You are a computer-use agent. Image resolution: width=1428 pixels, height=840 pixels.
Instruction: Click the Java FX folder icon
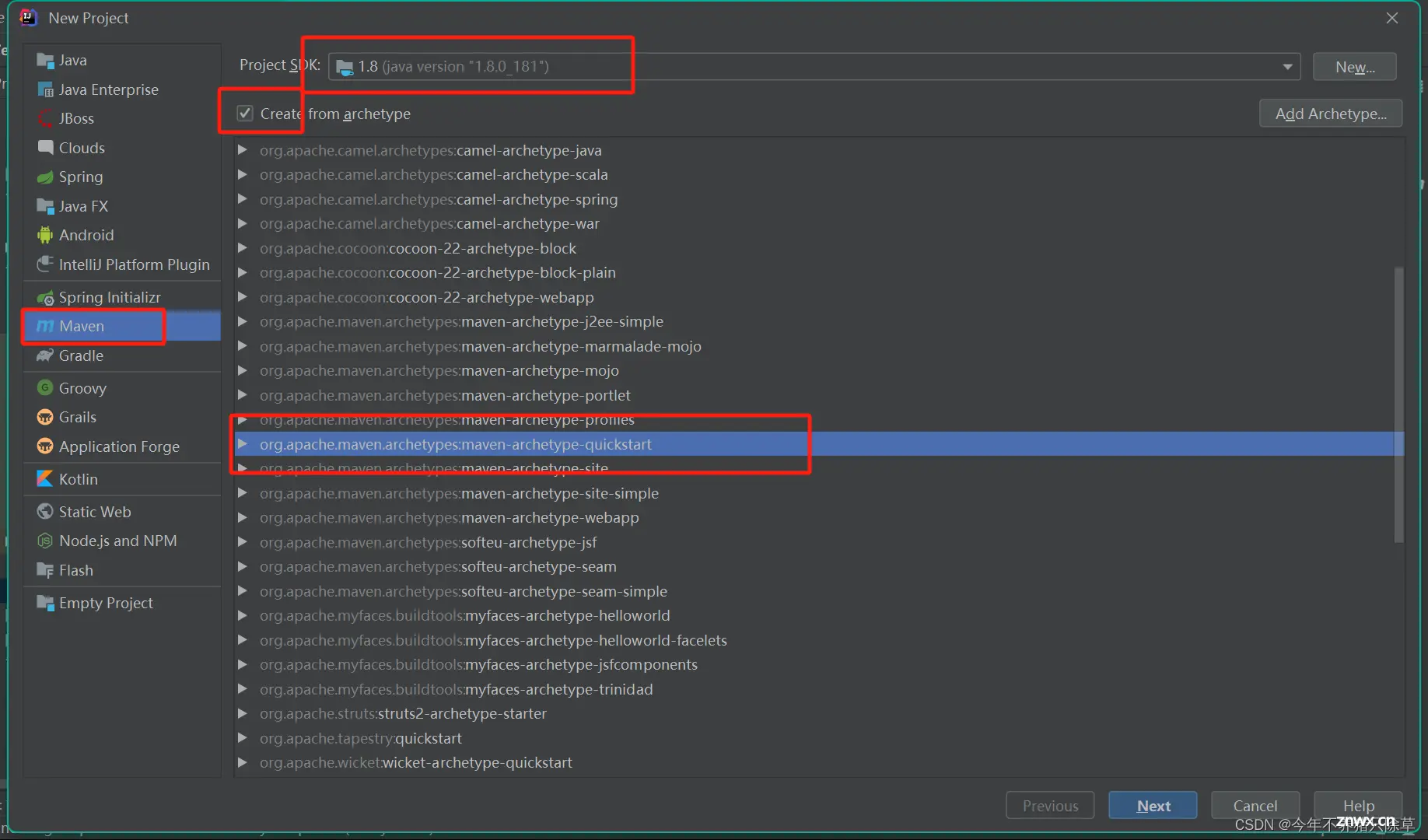coord(45,206)
